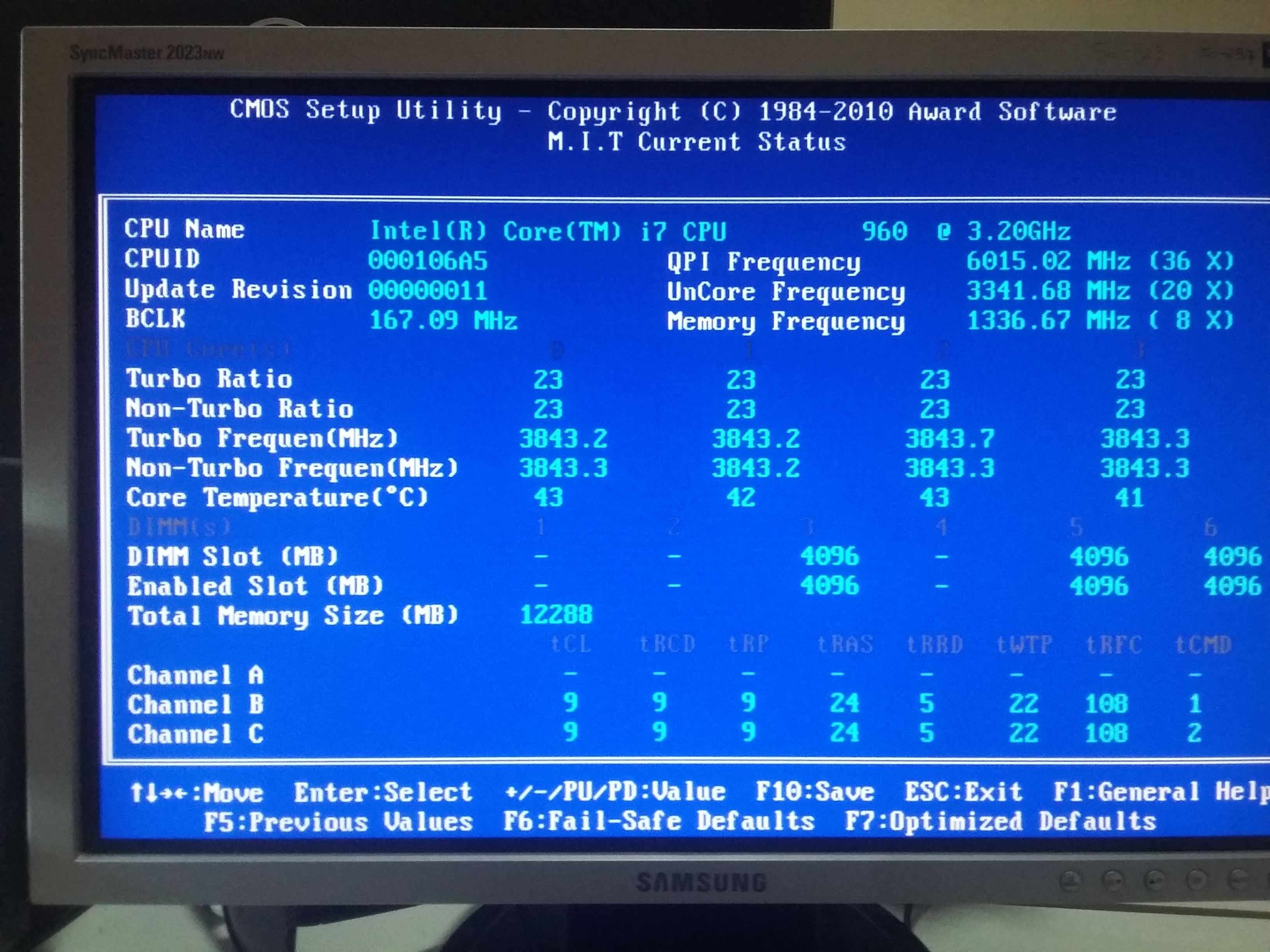Click the BCLK 167.09 MHz value
The image size is (1270, 952).
click(x=443, y=320)
